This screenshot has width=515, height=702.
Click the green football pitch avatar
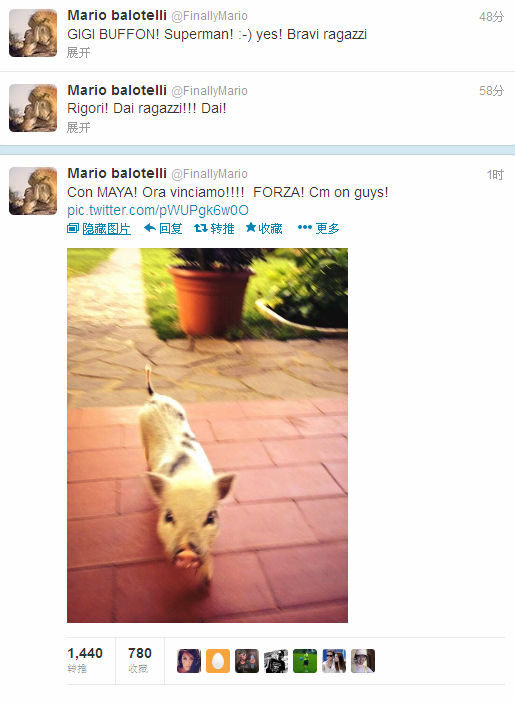[x=305, y=661]
